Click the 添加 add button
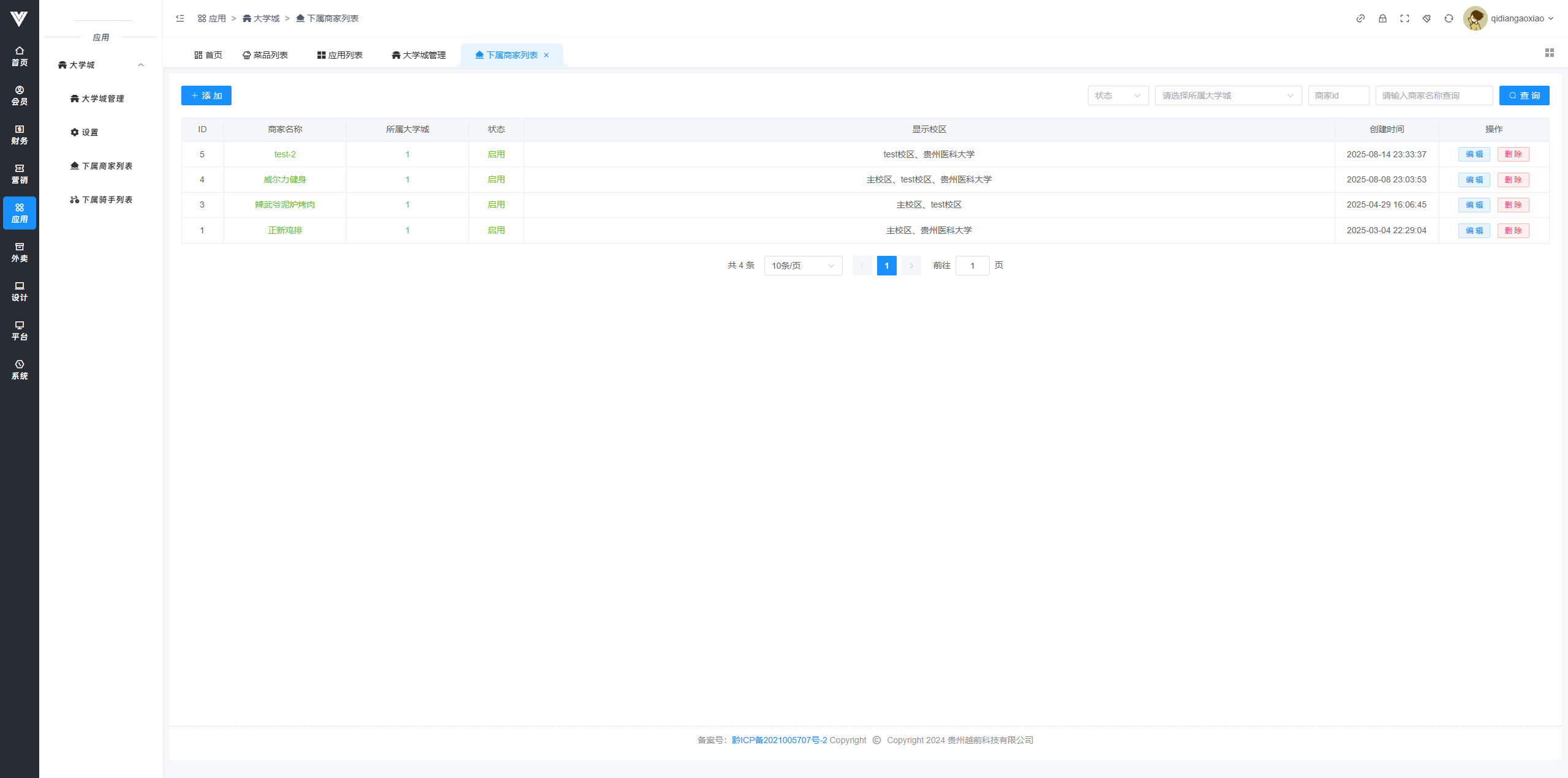1568x778 pixels. coord(206,95)
